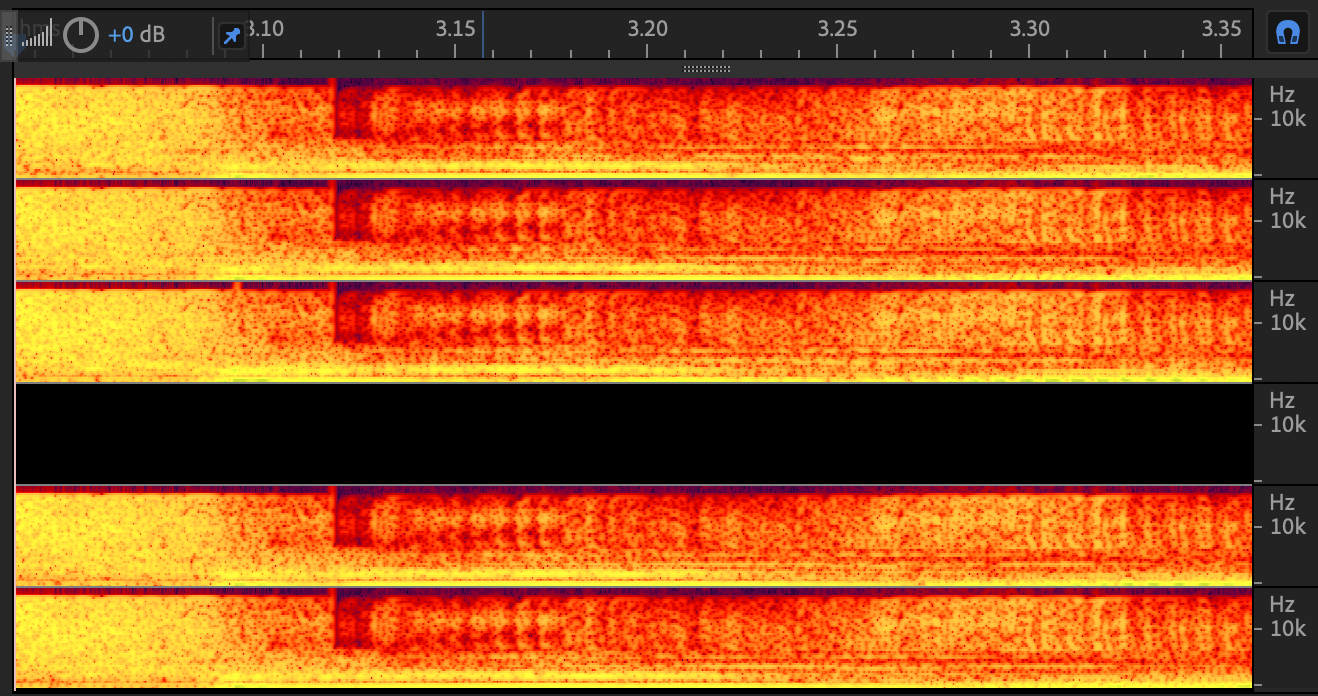Toggle the snapping magnet icon

pos(1288,35)
